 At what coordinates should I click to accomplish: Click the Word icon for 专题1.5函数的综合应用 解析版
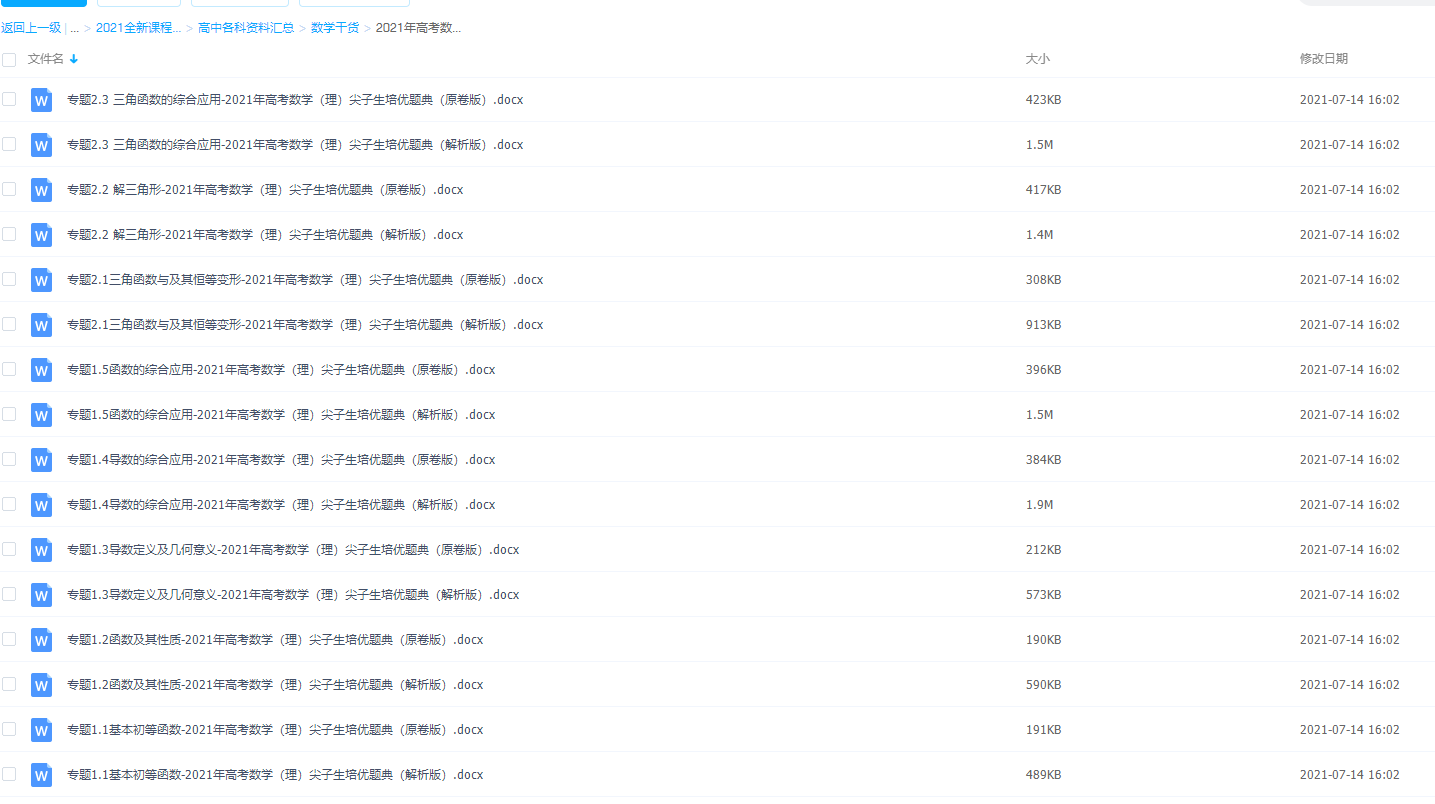click(41, 415)
